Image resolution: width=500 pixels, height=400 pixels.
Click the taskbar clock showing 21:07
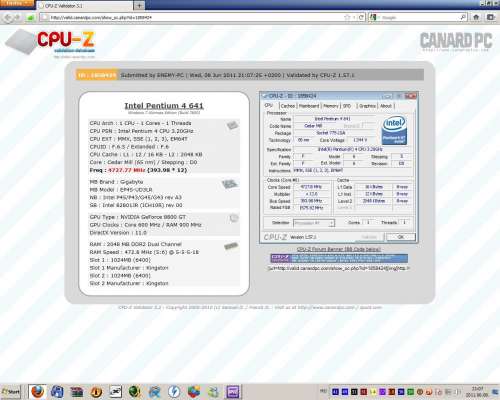[x=478, y=391]
